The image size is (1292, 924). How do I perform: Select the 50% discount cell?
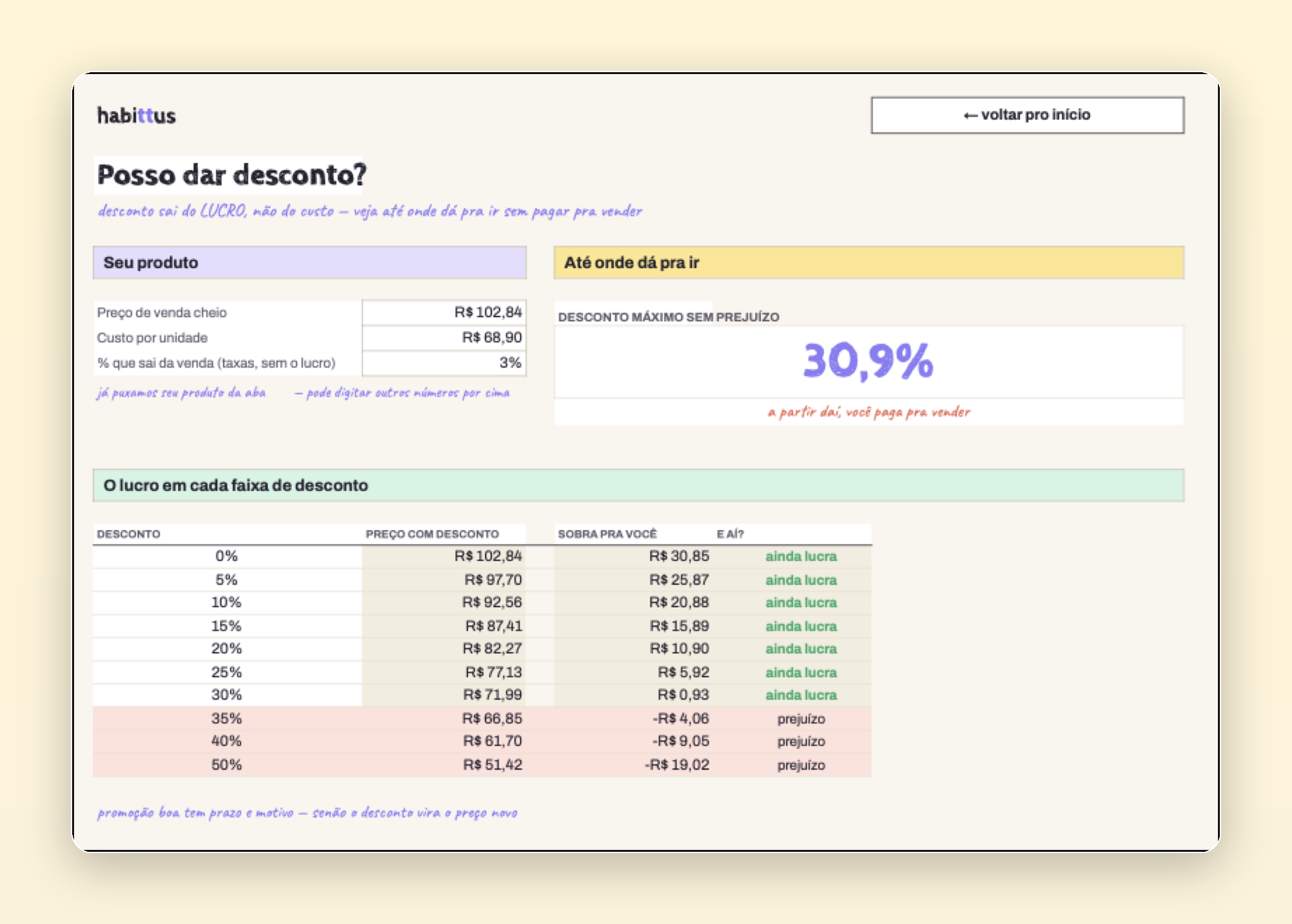[227, 765]
